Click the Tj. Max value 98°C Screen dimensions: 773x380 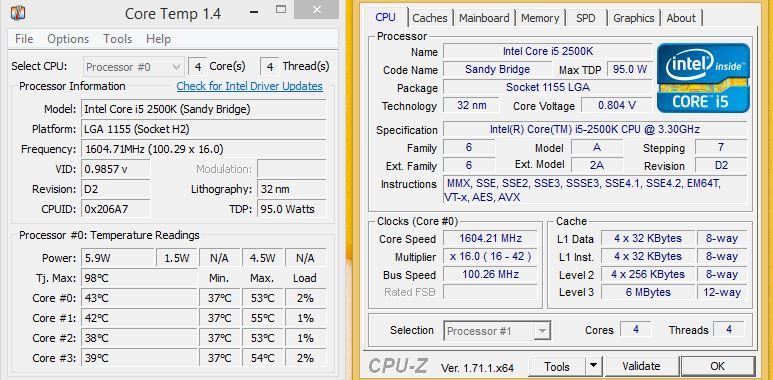pos(139,278)
